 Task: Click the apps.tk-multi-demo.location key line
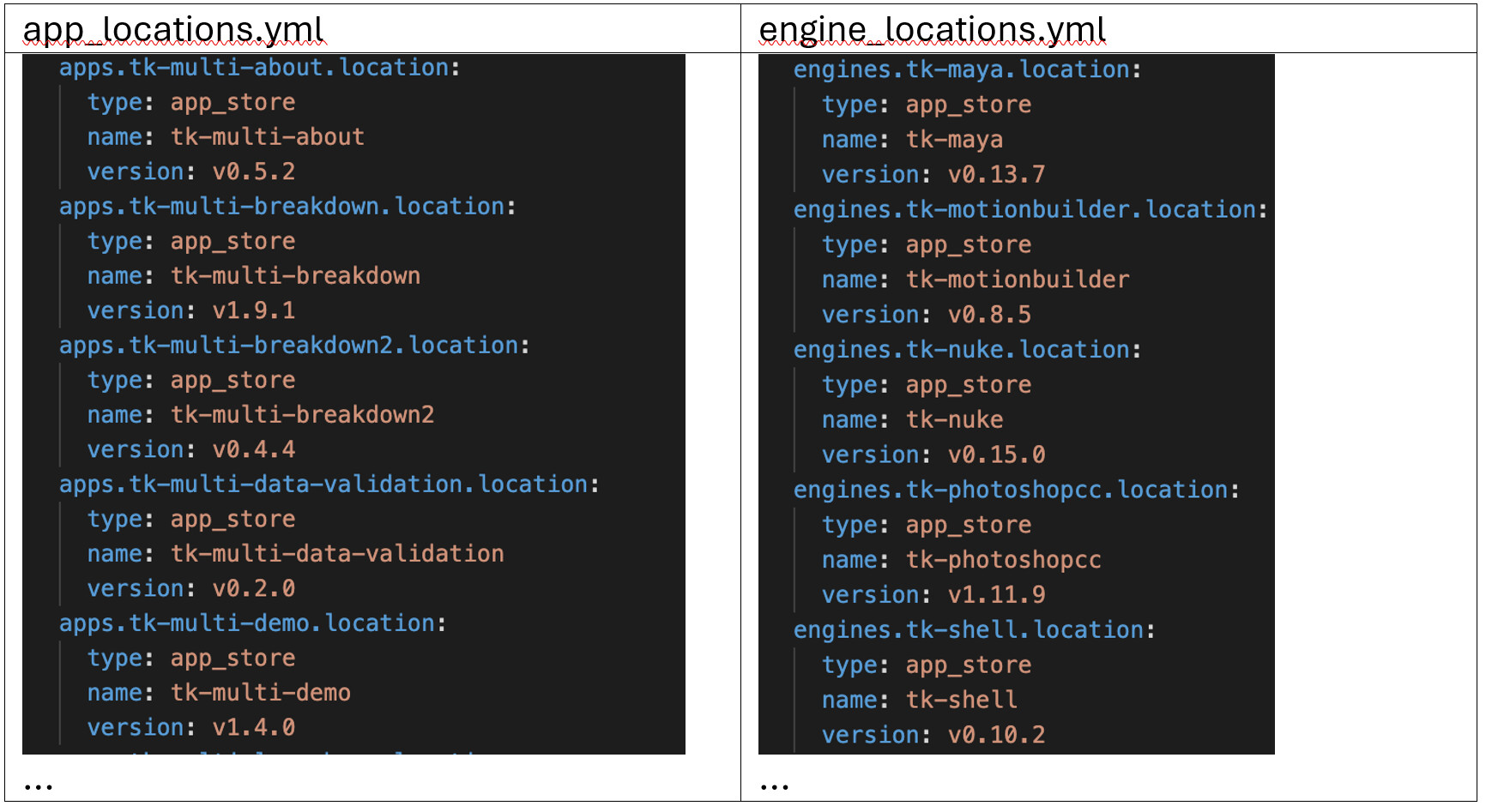pos(252,623)
